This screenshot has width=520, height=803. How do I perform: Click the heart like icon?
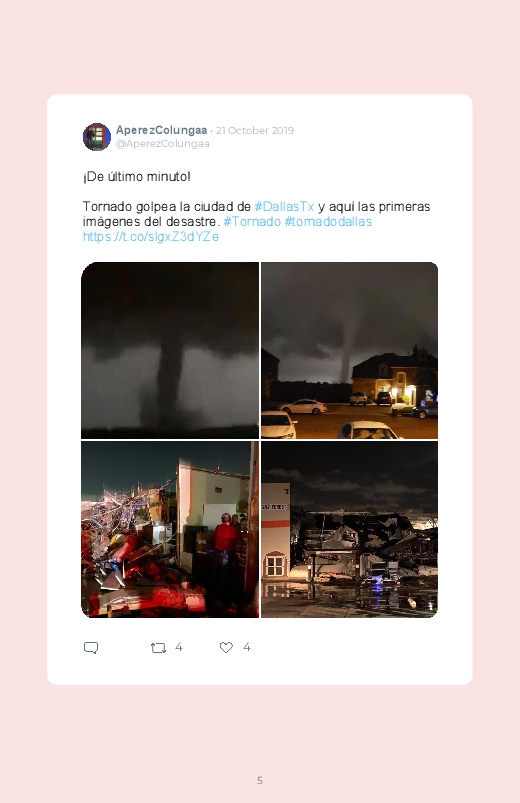pos(226,647)
